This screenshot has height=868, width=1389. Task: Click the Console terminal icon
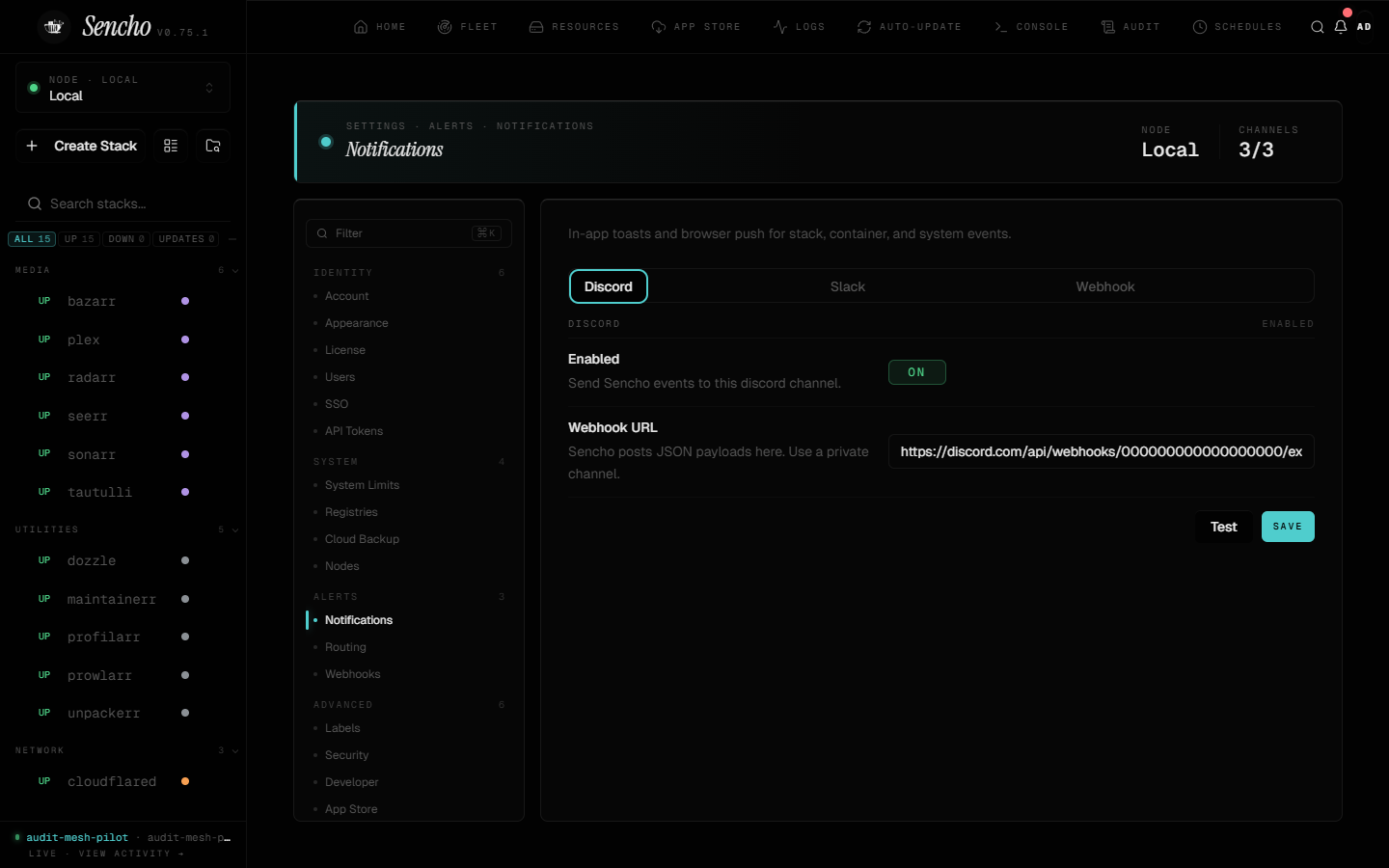click(x=1000, y=27)
